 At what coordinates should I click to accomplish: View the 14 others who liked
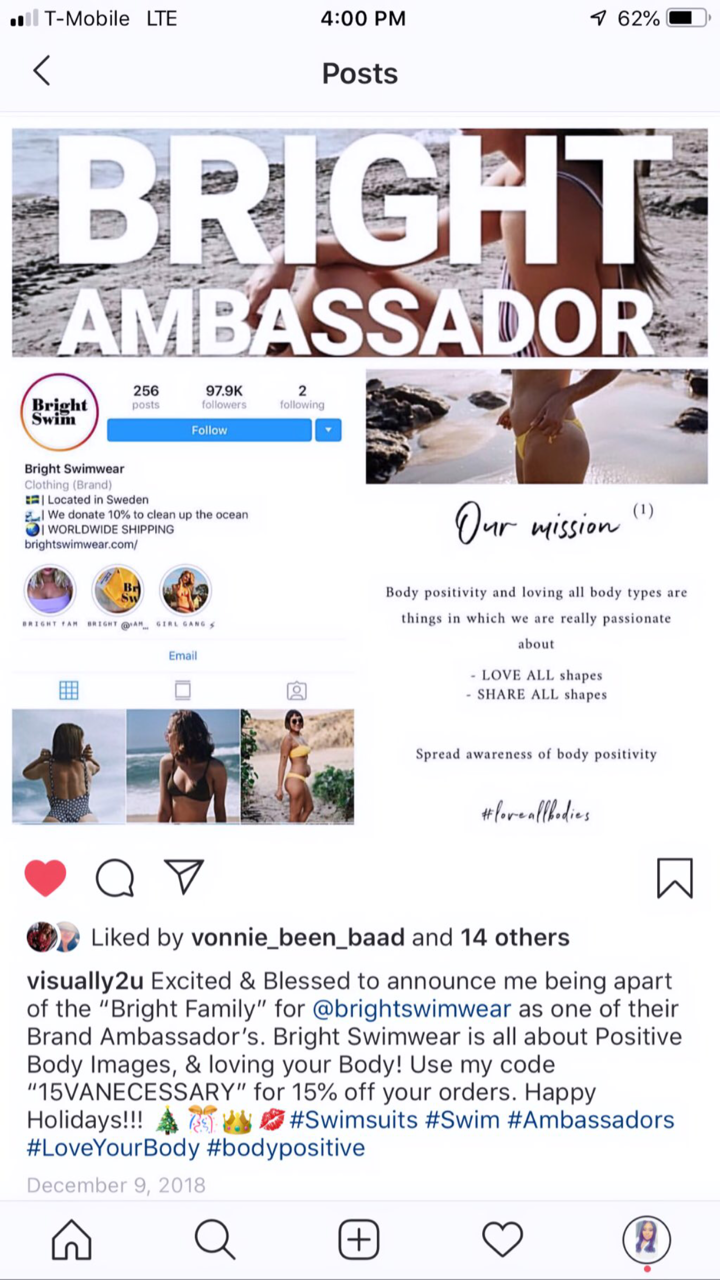(x=515, y=937)
